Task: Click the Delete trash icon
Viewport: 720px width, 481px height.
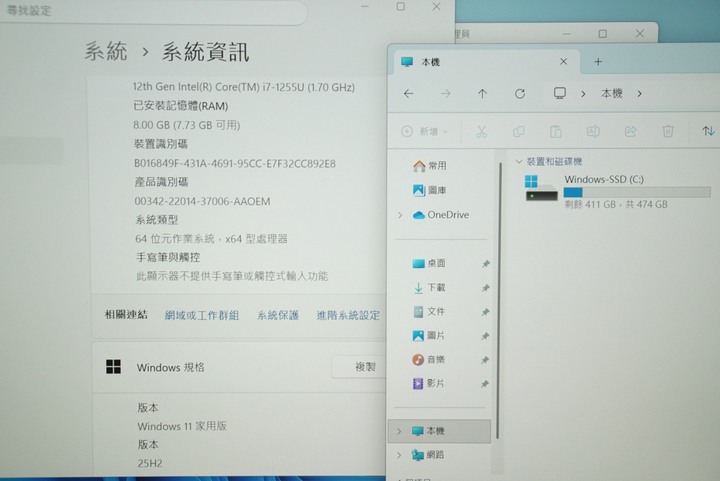Action: tap(668, 132)
